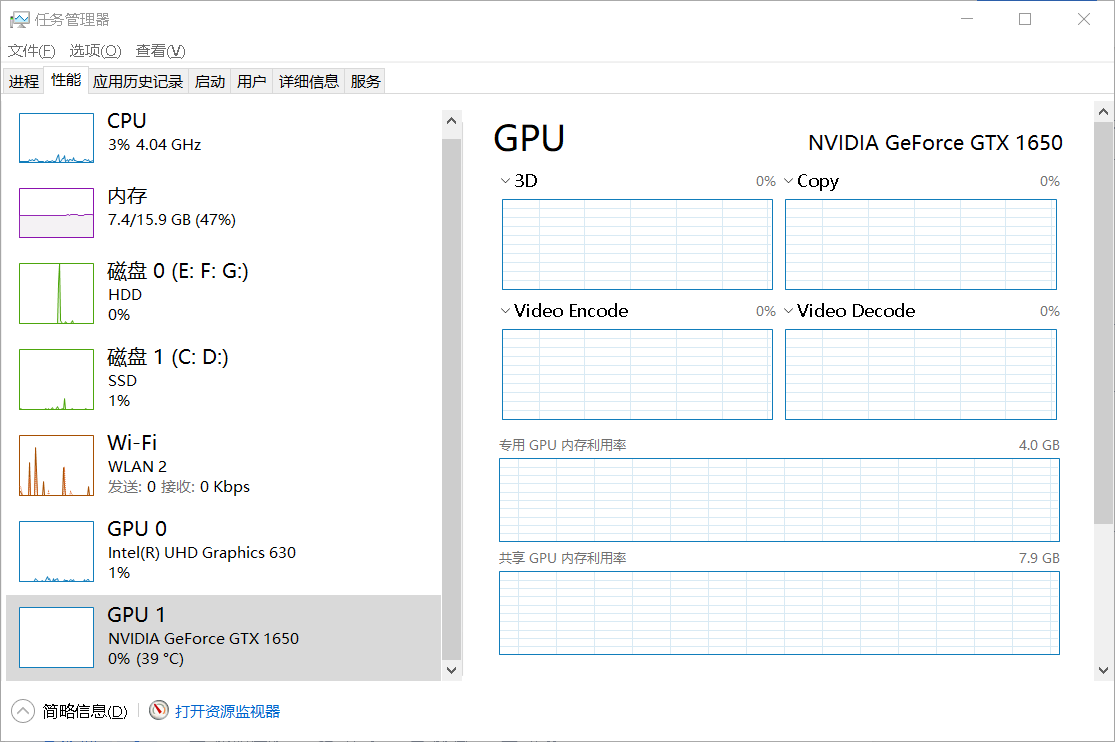Click the Video Encode utilization graph
The image size is (1115, 742).
[x=637, y=374]
